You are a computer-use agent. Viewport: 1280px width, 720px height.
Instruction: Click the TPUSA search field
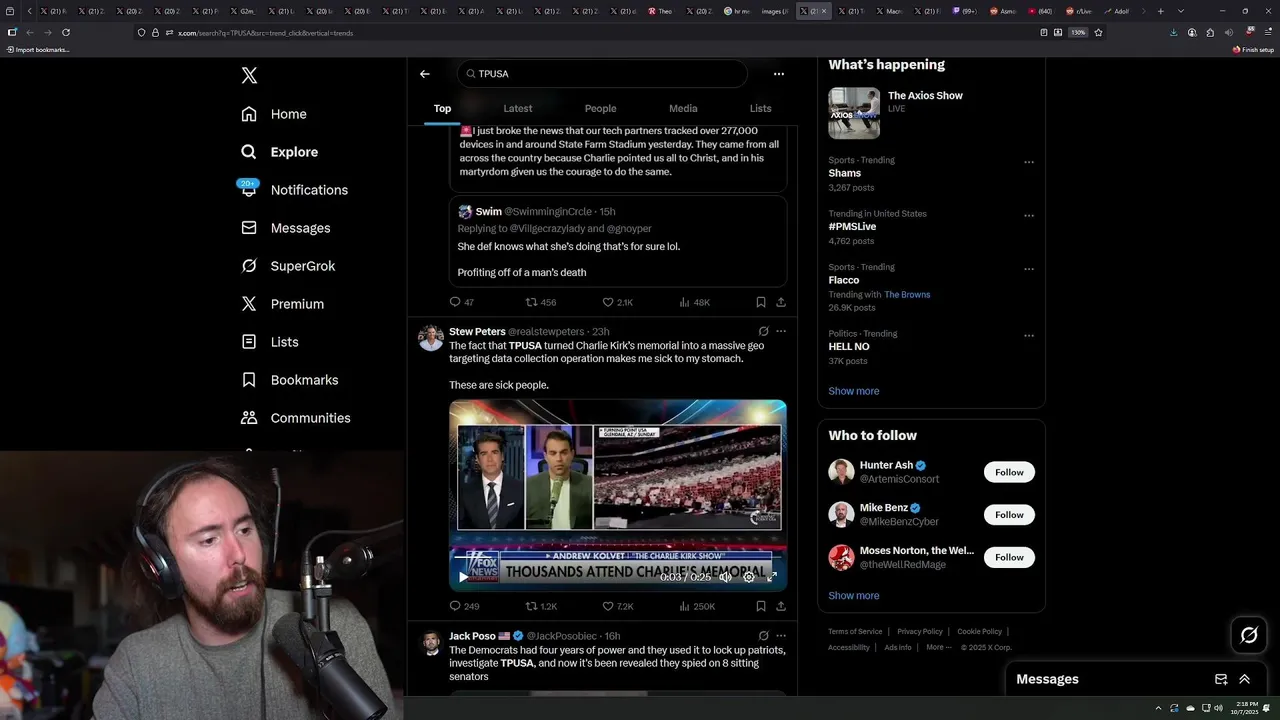coord(602,74)
